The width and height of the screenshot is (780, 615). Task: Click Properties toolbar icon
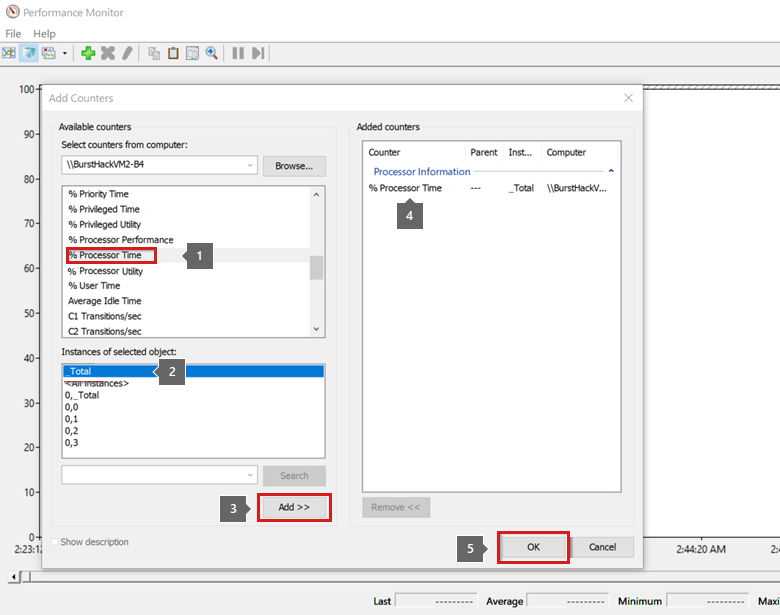pos(193,53)
